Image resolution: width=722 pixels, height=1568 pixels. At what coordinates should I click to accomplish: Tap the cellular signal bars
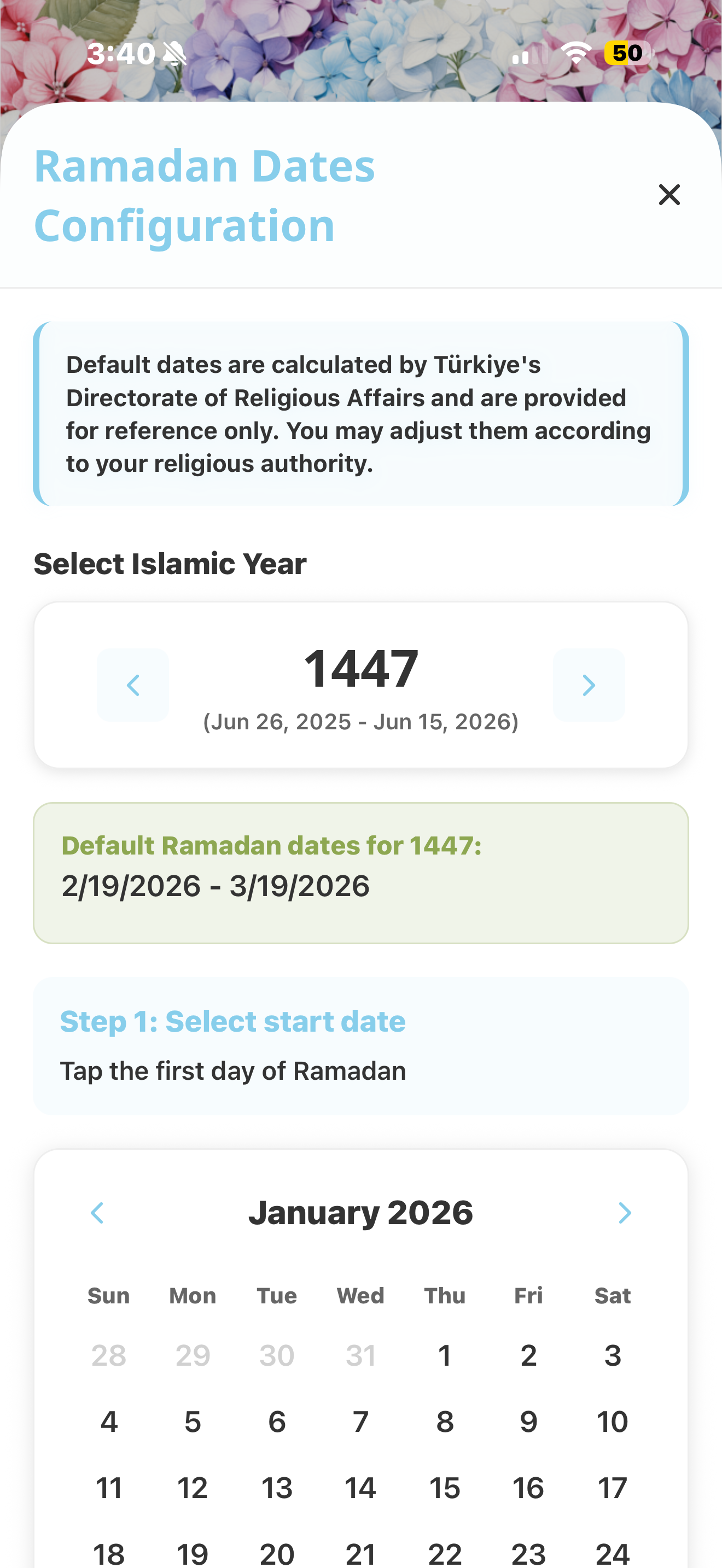pos(528,55)
